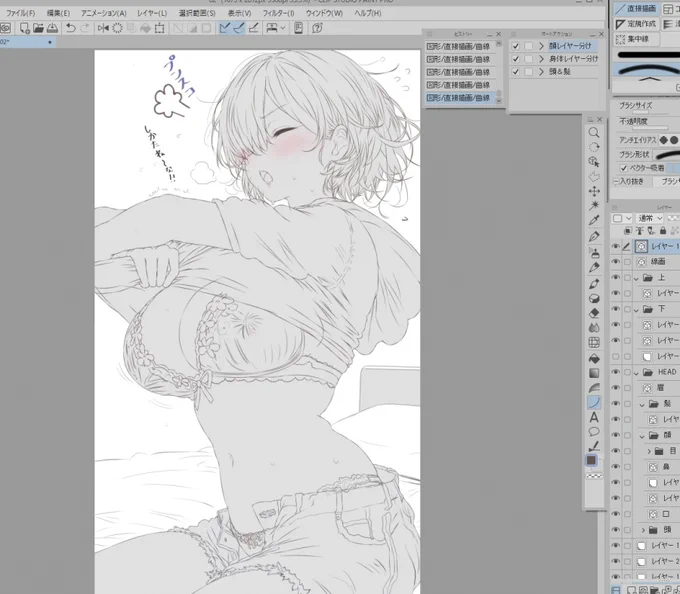The image size is (680, 594).
Task: Expand the 身体レイヤー分け auto action set
Action: [541, 59]
